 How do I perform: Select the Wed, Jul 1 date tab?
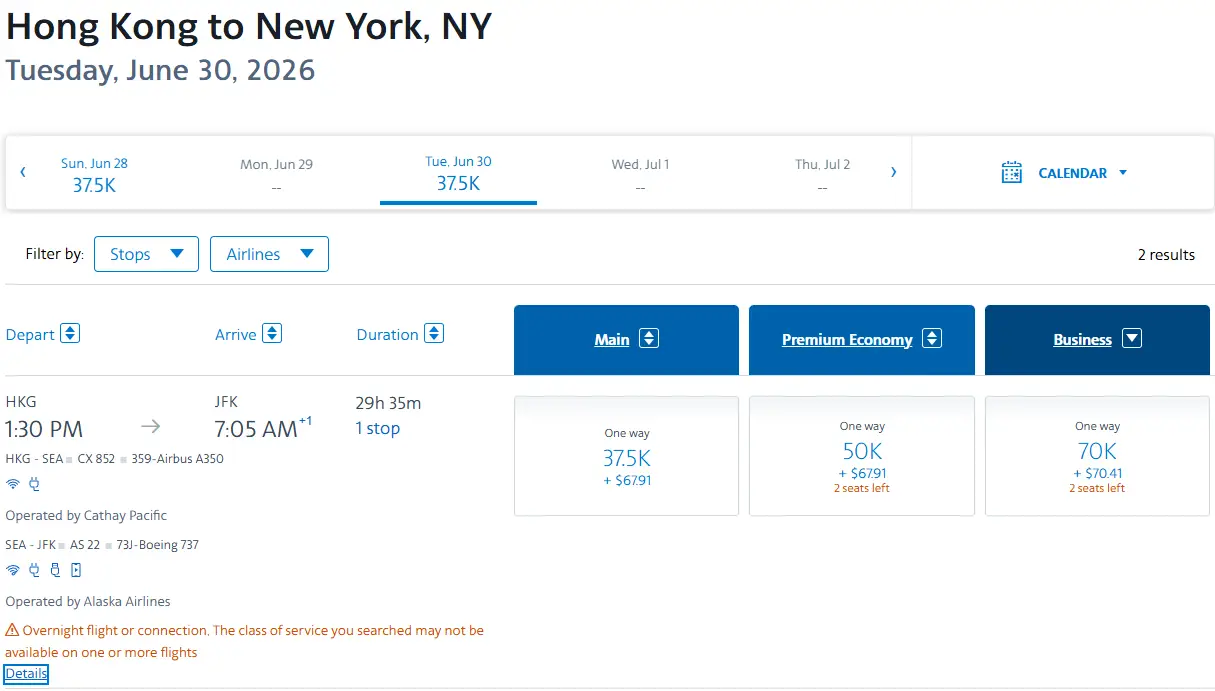tap(640, 174)
